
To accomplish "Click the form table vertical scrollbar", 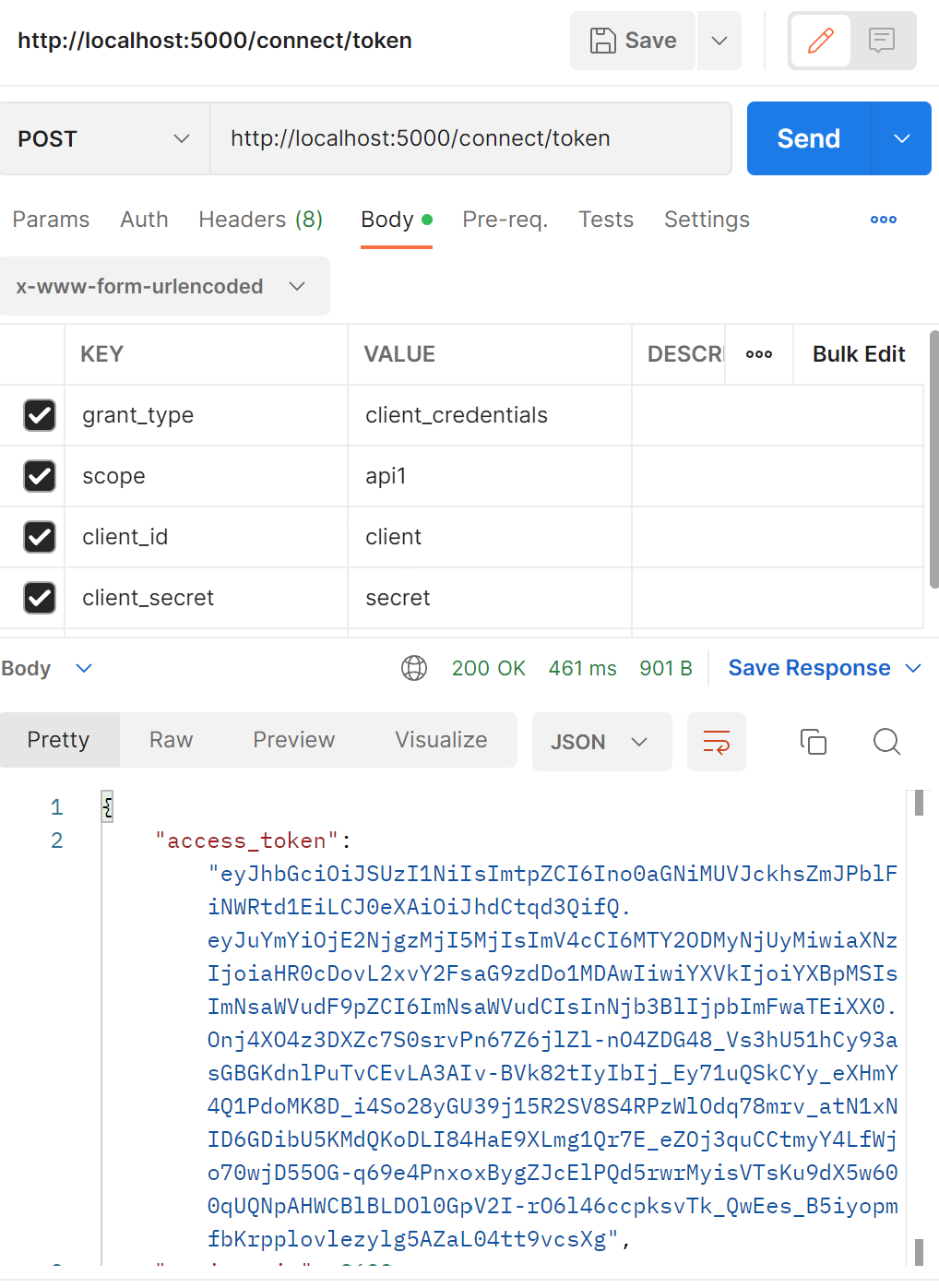I will (933, 461).
